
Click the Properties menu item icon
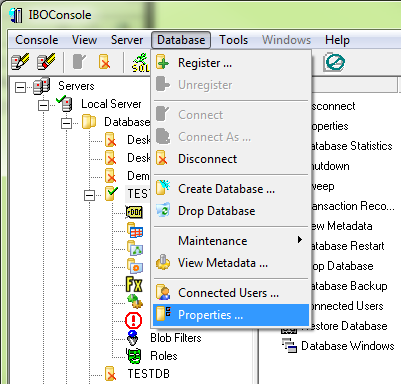pyautogui.click(x=163, y=313)
